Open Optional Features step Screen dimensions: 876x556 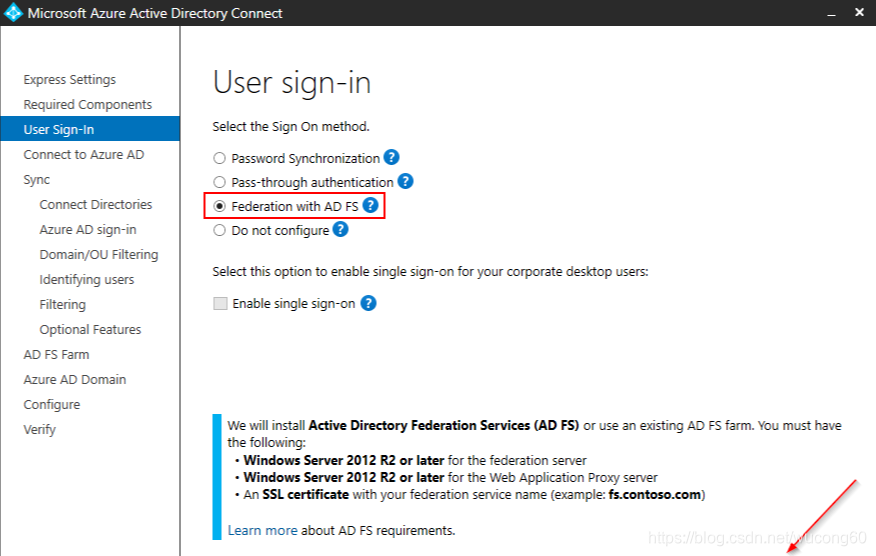click(90, 330)
